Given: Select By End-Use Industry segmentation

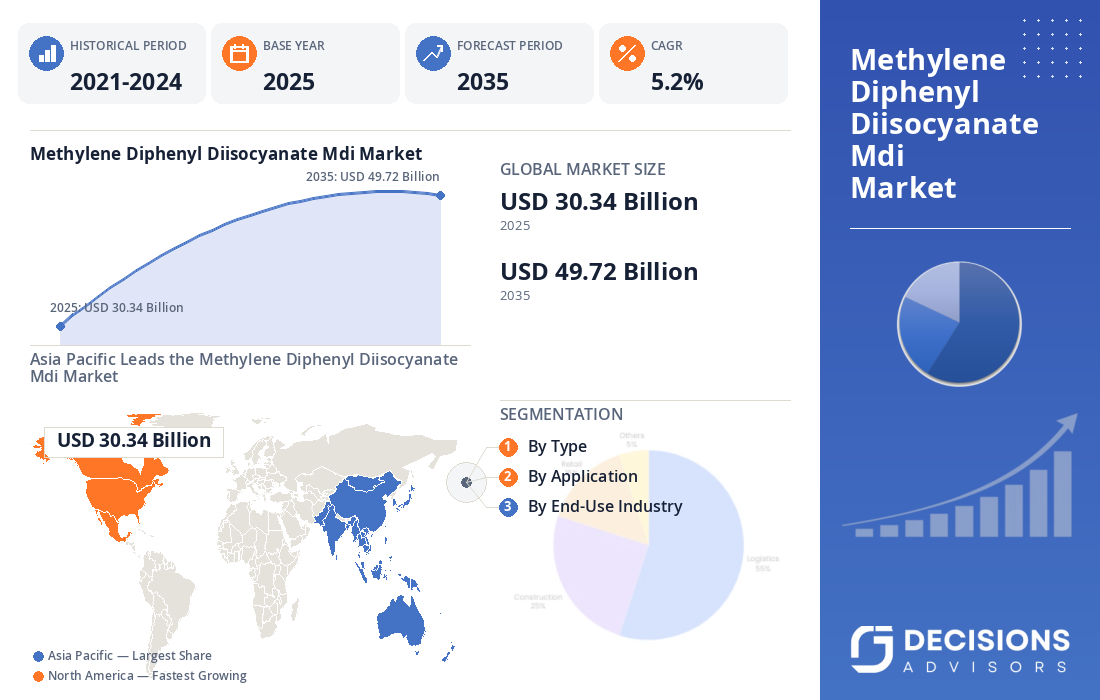Looking at the screenshot, I should point(605,506).
